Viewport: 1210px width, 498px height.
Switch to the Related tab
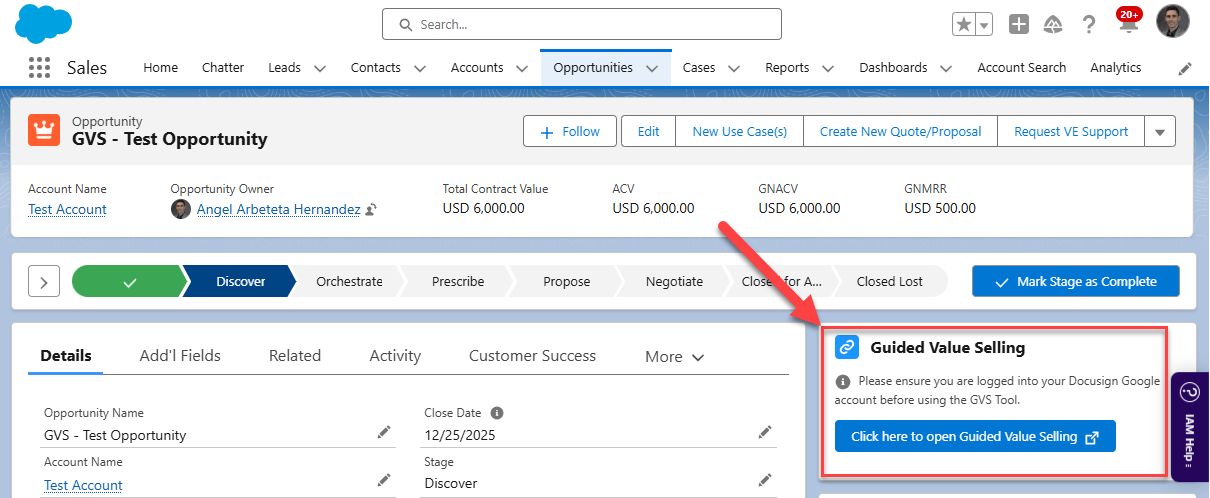tap(295, 356)
